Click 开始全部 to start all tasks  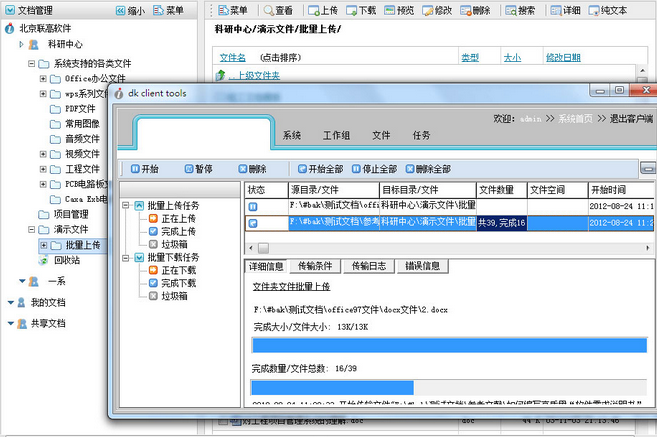(320, 169)
